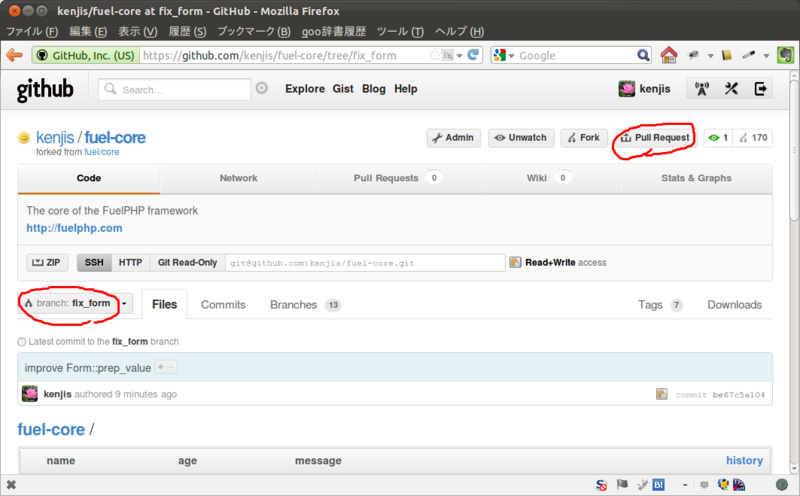The height and width of the screenshot is (496, 800).
Task: Reload the page with the refresh icon
Action: [473, 55]
